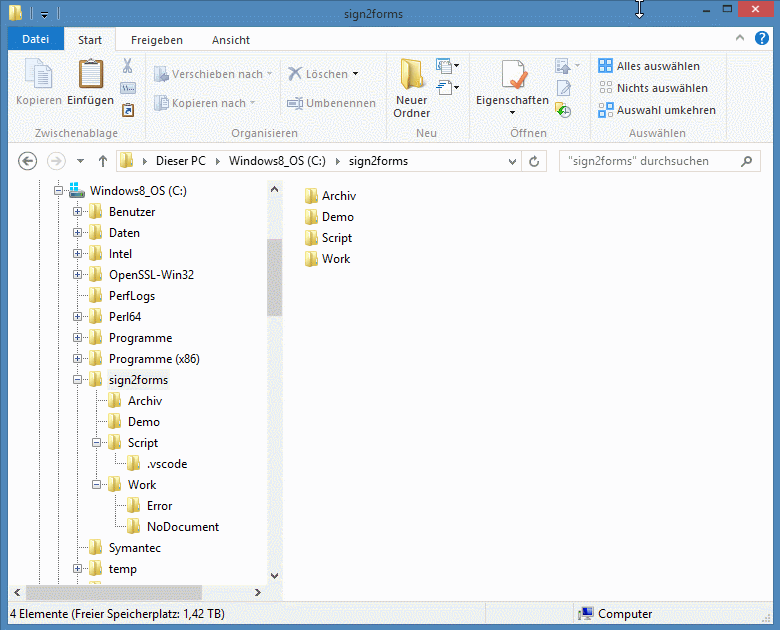Image resolution: width=780 pixels, height=630 pixels.
Task: Open the Ansicht ribbon tab
Action: click(x=230, y=40)
